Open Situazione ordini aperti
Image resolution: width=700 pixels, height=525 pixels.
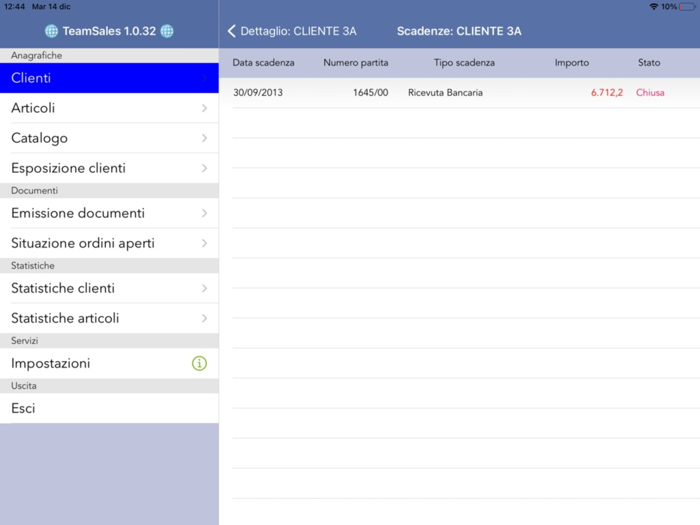(109, 243)
